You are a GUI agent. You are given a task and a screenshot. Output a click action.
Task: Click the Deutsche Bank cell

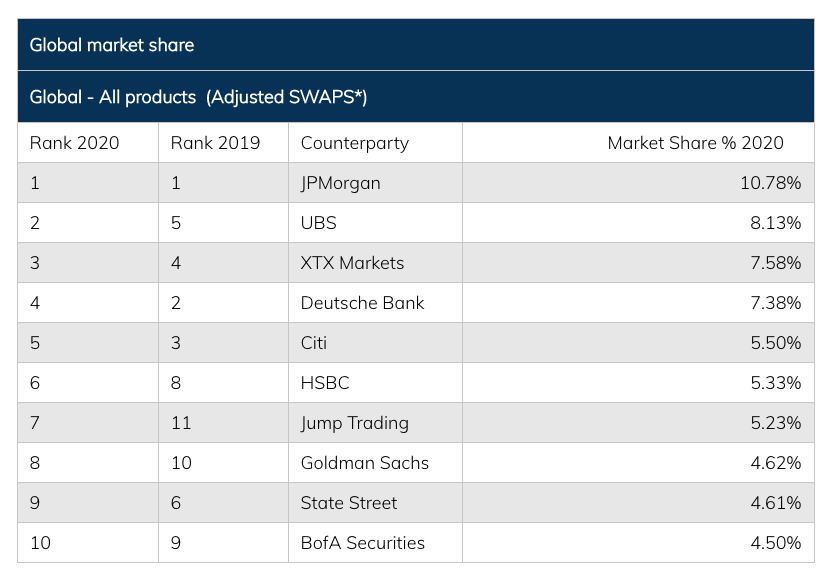point(362,303)
